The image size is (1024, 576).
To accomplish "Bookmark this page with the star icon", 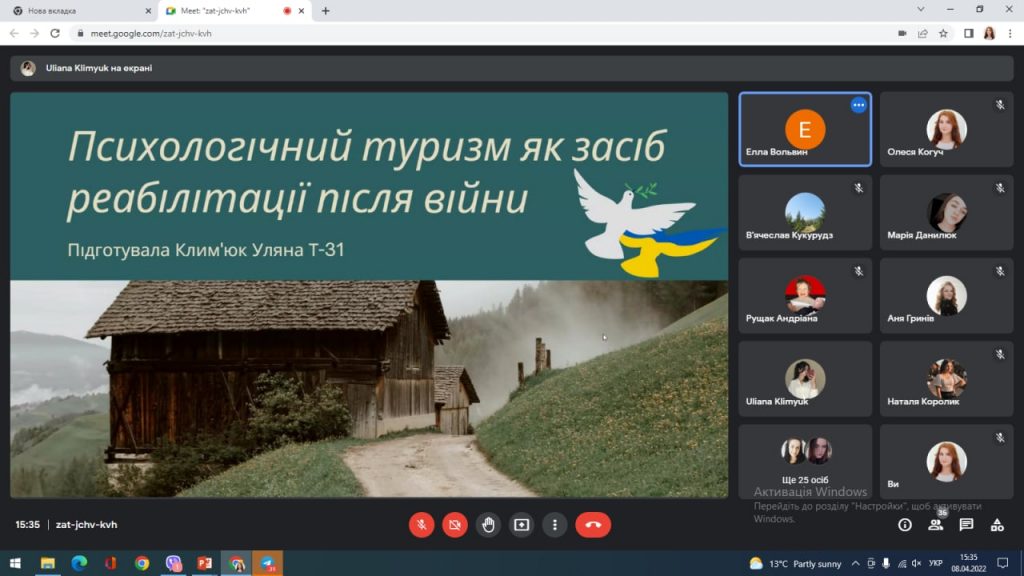I will pyautogui.click(x=943, y=33).
